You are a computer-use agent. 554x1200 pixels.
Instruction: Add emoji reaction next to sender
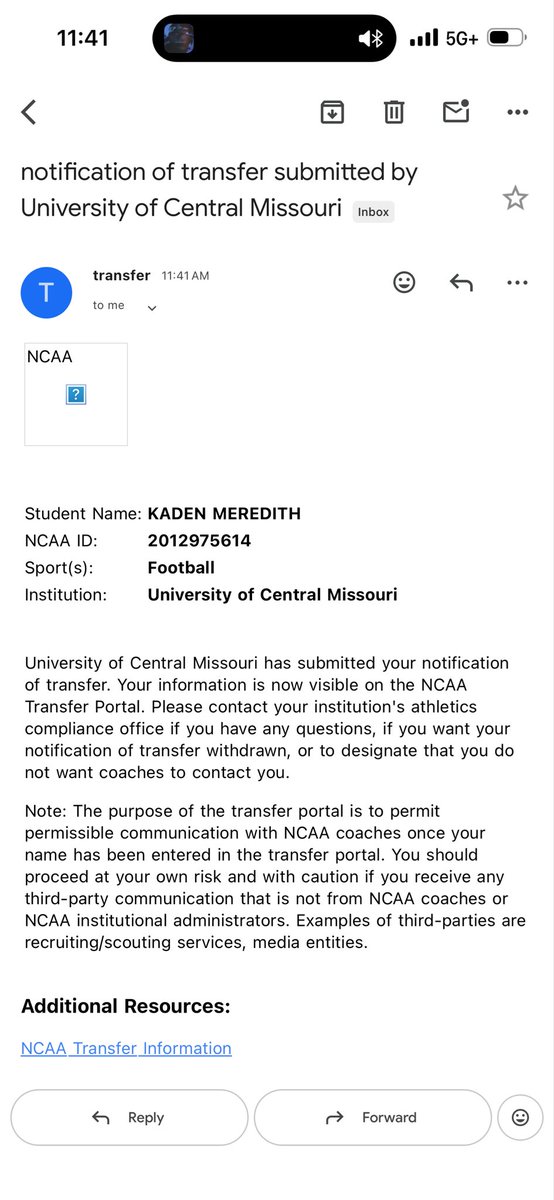[404, 283]
